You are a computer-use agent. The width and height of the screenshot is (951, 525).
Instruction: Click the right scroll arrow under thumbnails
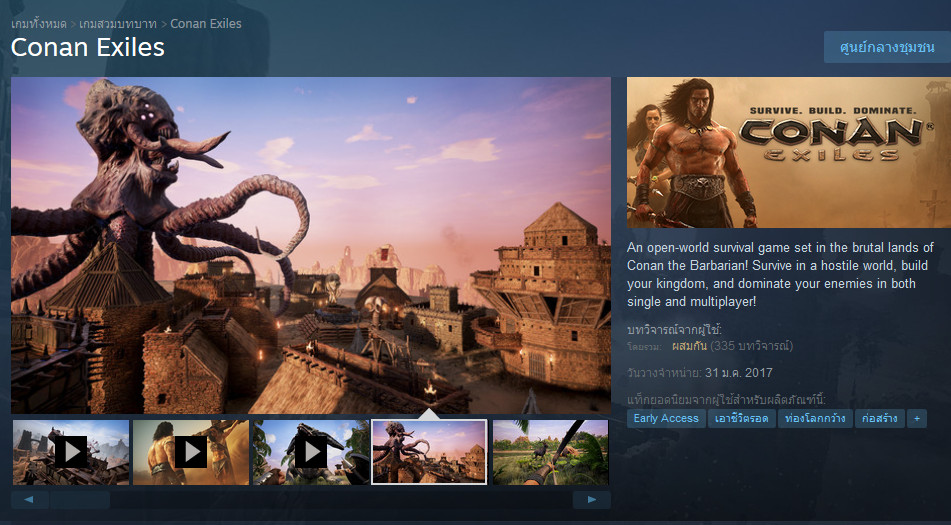pyautogui.click(x=592, y=499)
